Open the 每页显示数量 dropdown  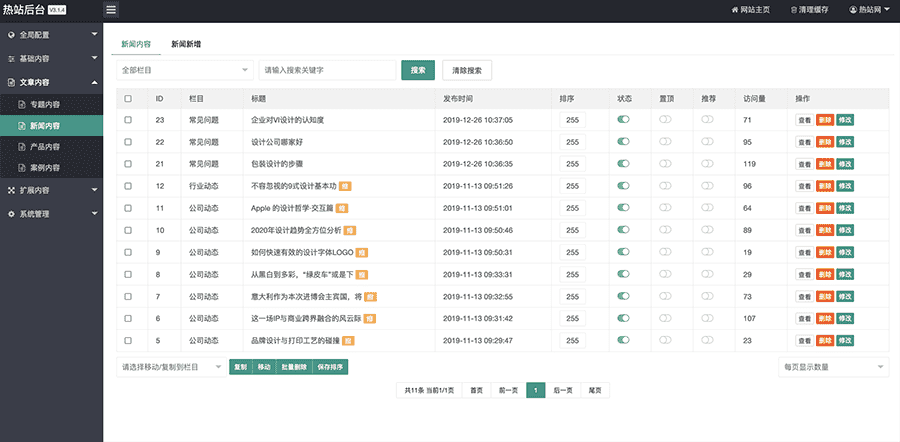tap(832, 367)
